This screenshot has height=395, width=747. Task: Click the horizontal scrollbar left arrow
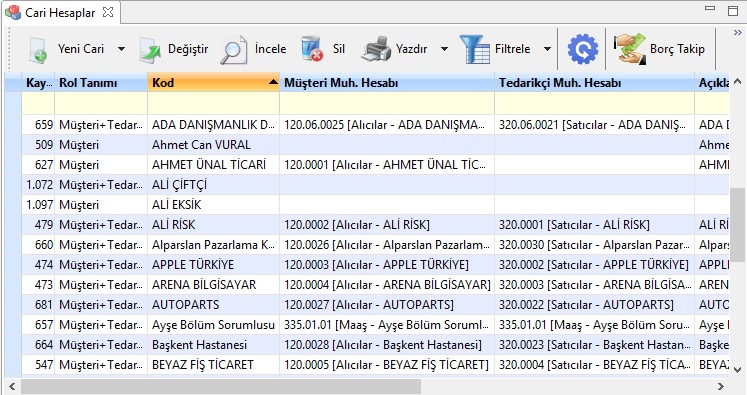coord(12,386)
